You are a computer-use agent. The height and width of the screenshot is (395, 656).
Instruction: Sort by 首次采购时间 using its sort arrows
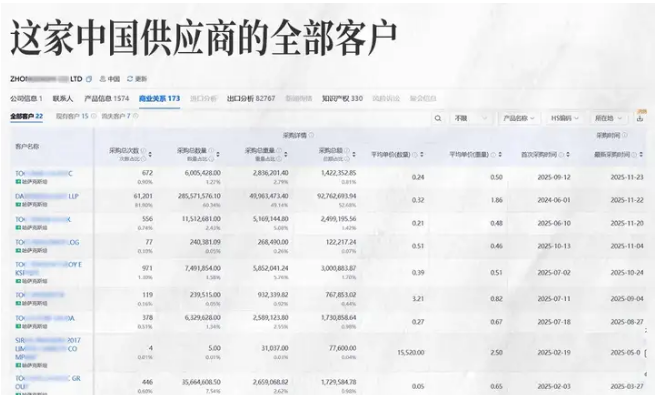[x=568, y=154]
